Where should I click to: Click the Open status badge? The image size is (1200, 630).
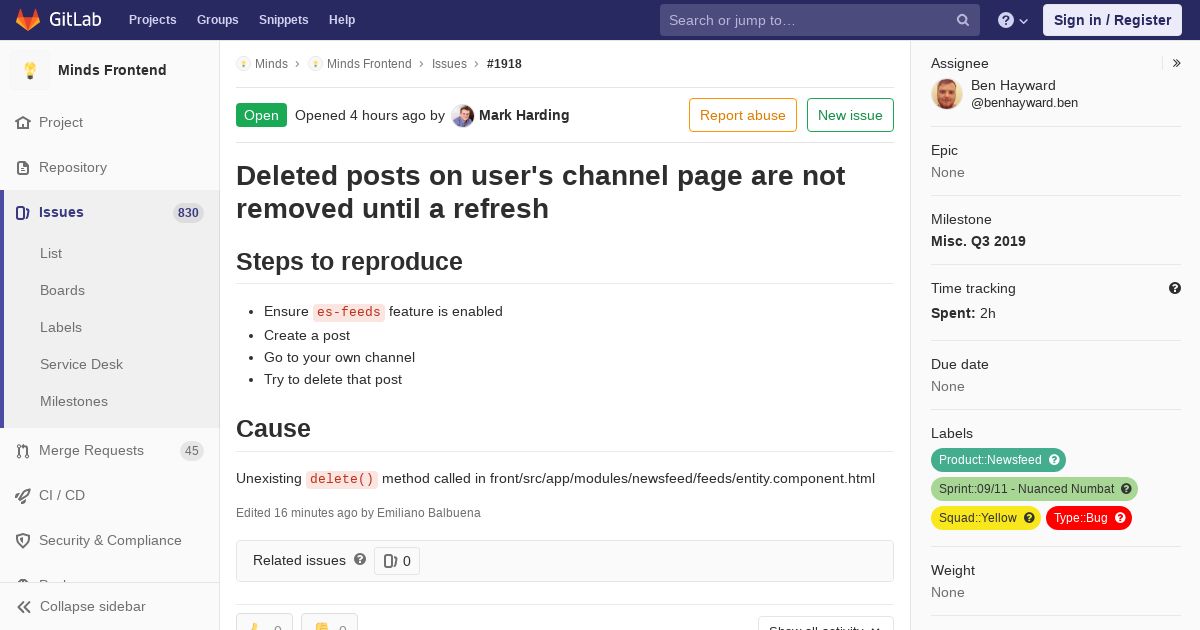tap(261, 115)
